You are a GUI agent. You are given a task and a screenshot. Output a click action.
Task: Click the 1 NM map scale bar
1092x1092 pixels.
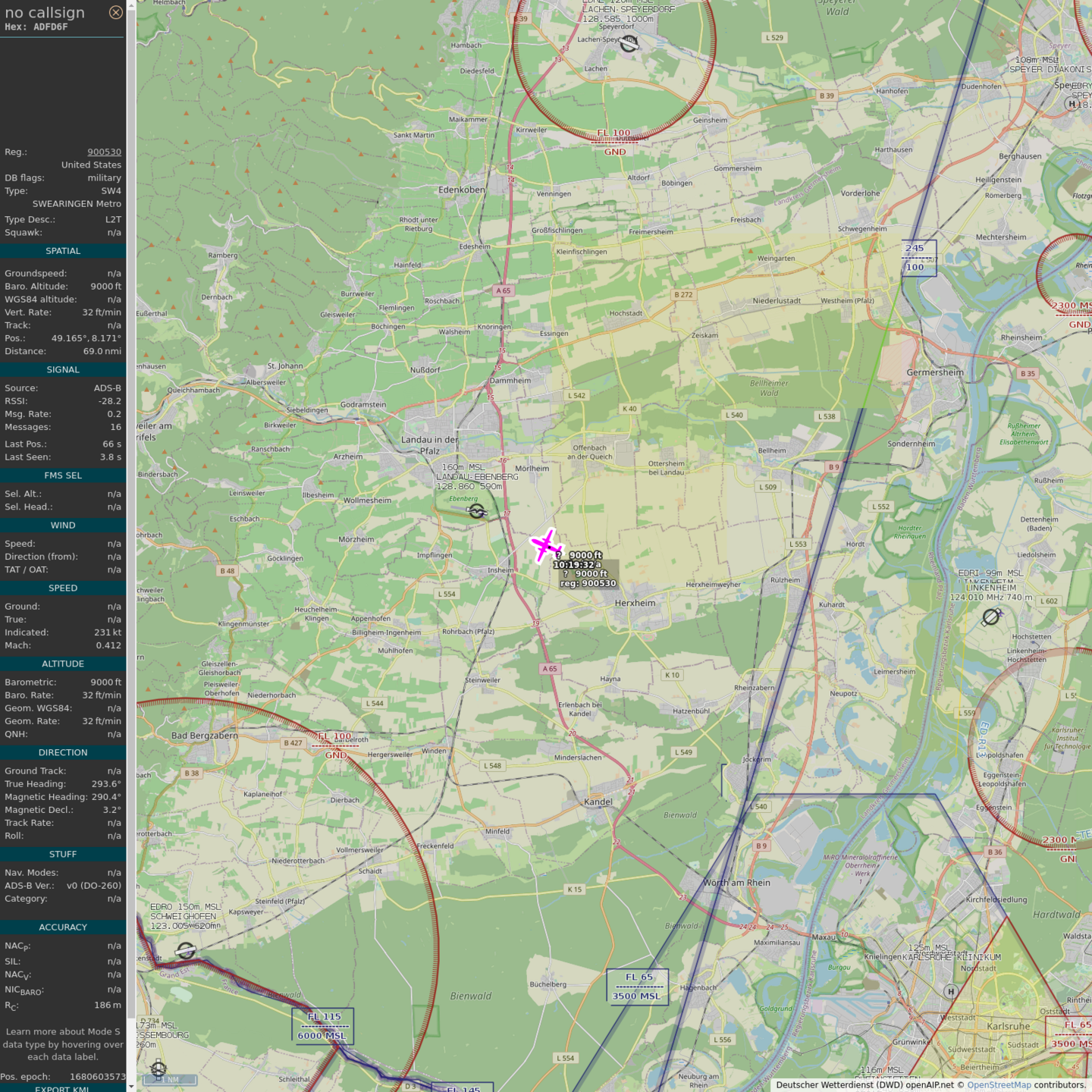[x=171, y=1080]
